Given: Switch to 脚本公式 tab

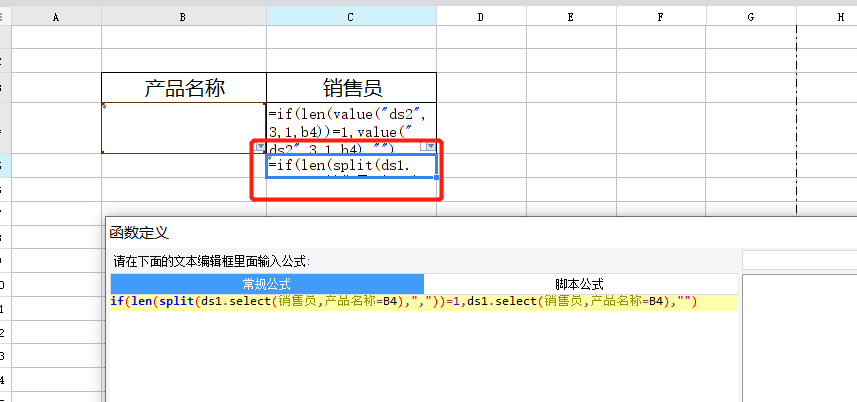Looking at the screenshot, I should click(x=580, y=284).
